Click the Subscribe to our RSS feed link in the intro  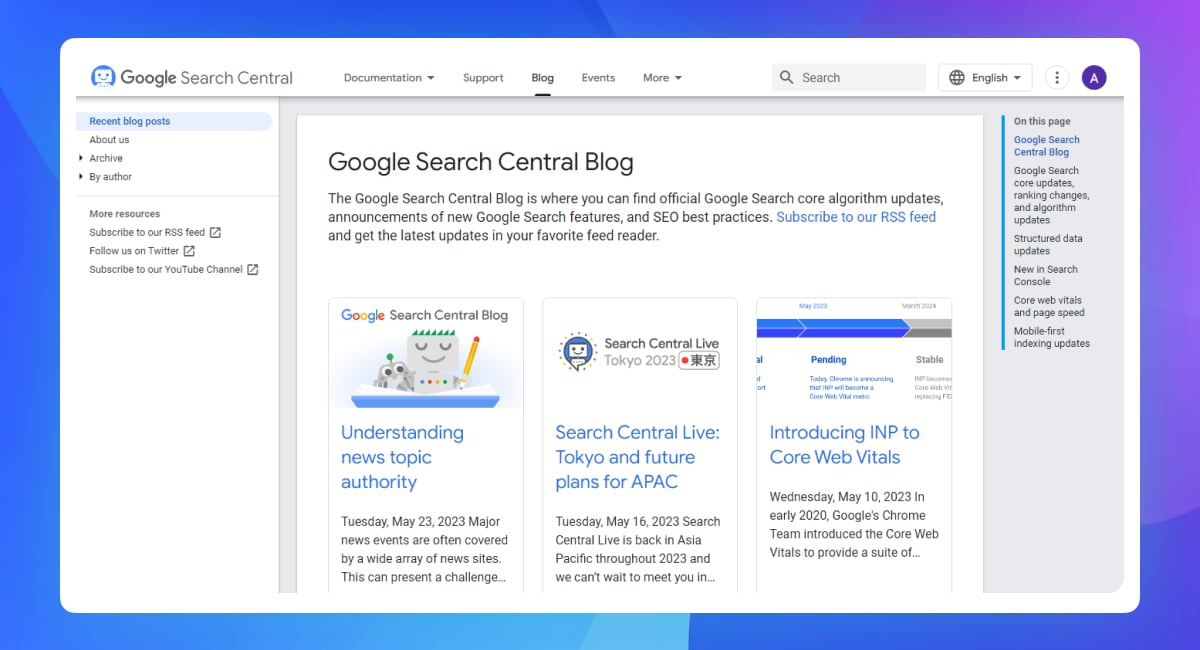[x=856, y=216]
